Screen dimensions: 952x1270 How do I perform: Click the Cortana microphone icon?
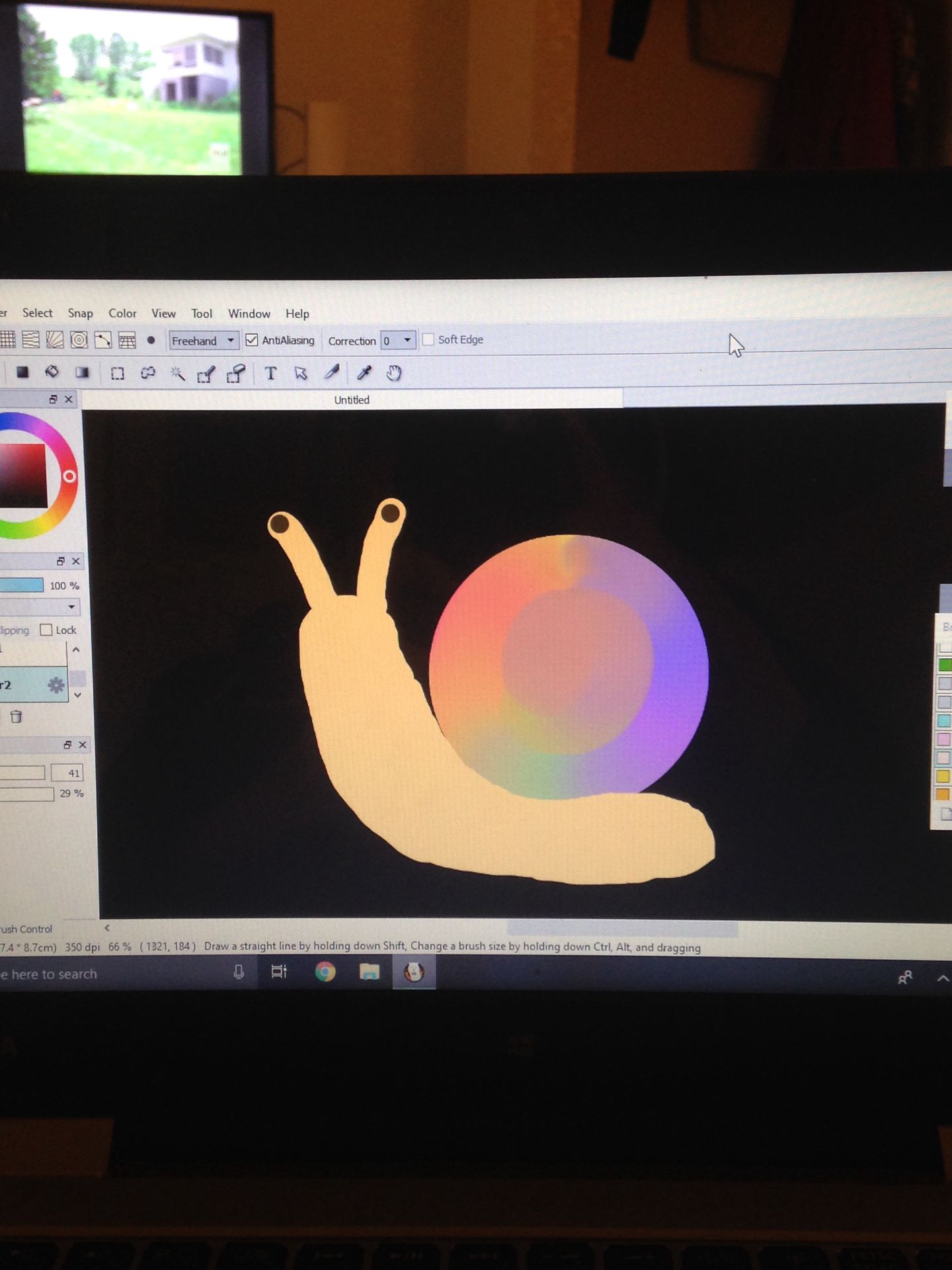tap(239, 972)
